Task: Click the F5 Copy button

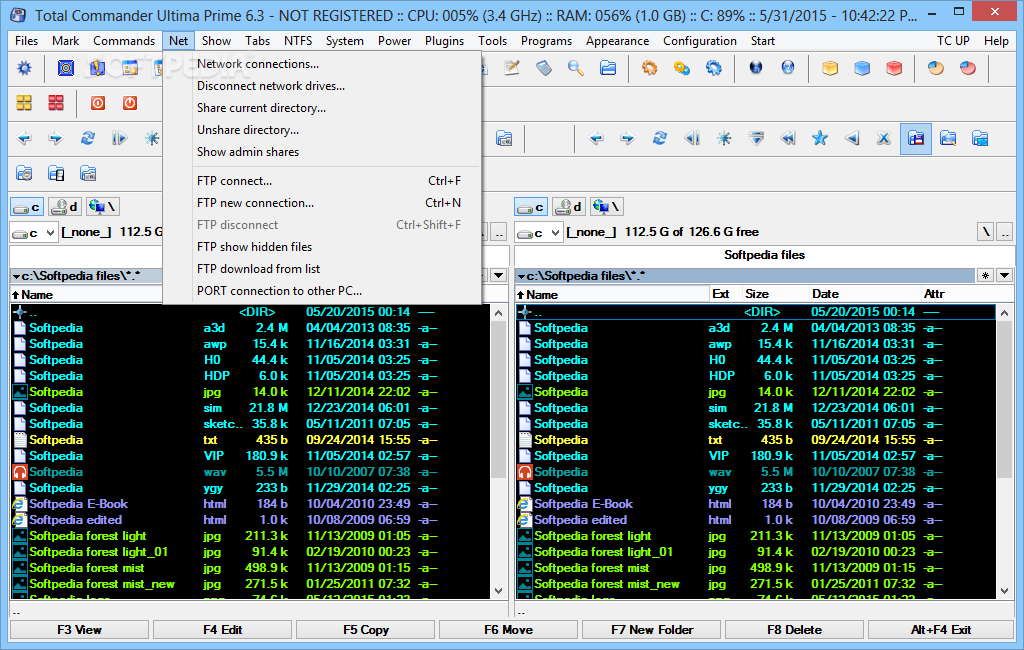Action: pos(366,630)
